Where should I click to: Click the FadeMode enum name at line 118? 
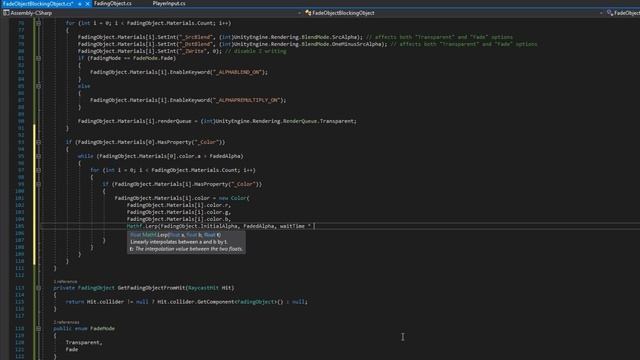tap(102, 329)
